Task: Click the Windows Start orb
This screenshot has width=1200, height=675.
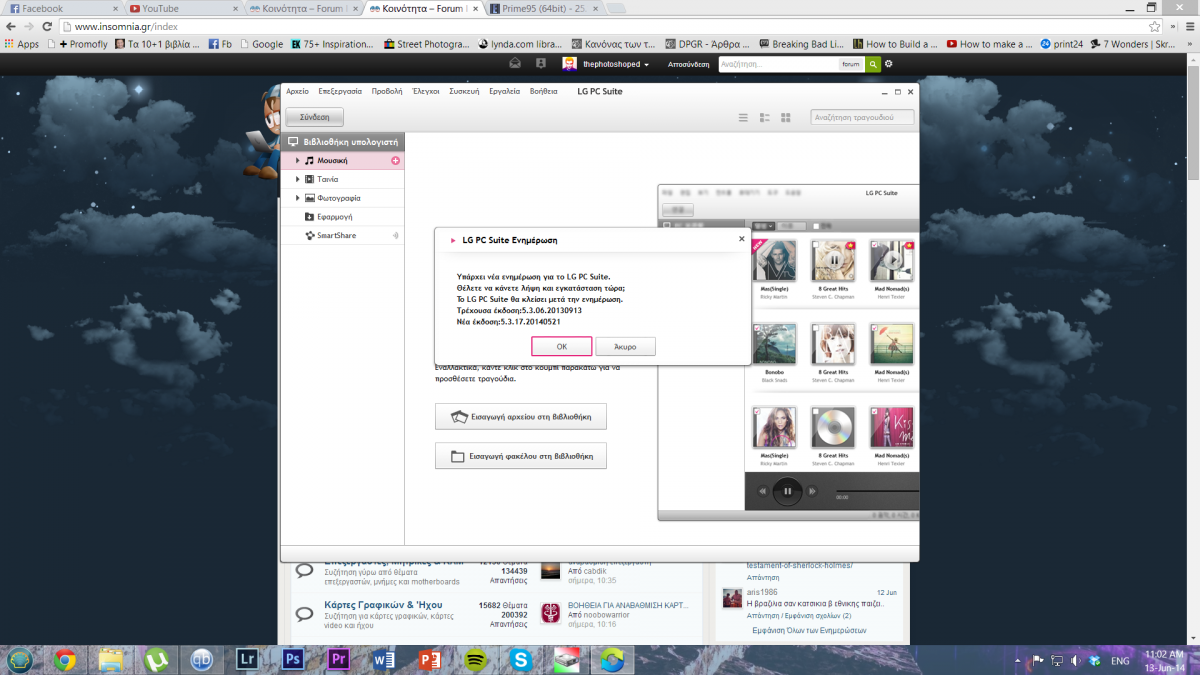Action: click(x=19, y=659)
